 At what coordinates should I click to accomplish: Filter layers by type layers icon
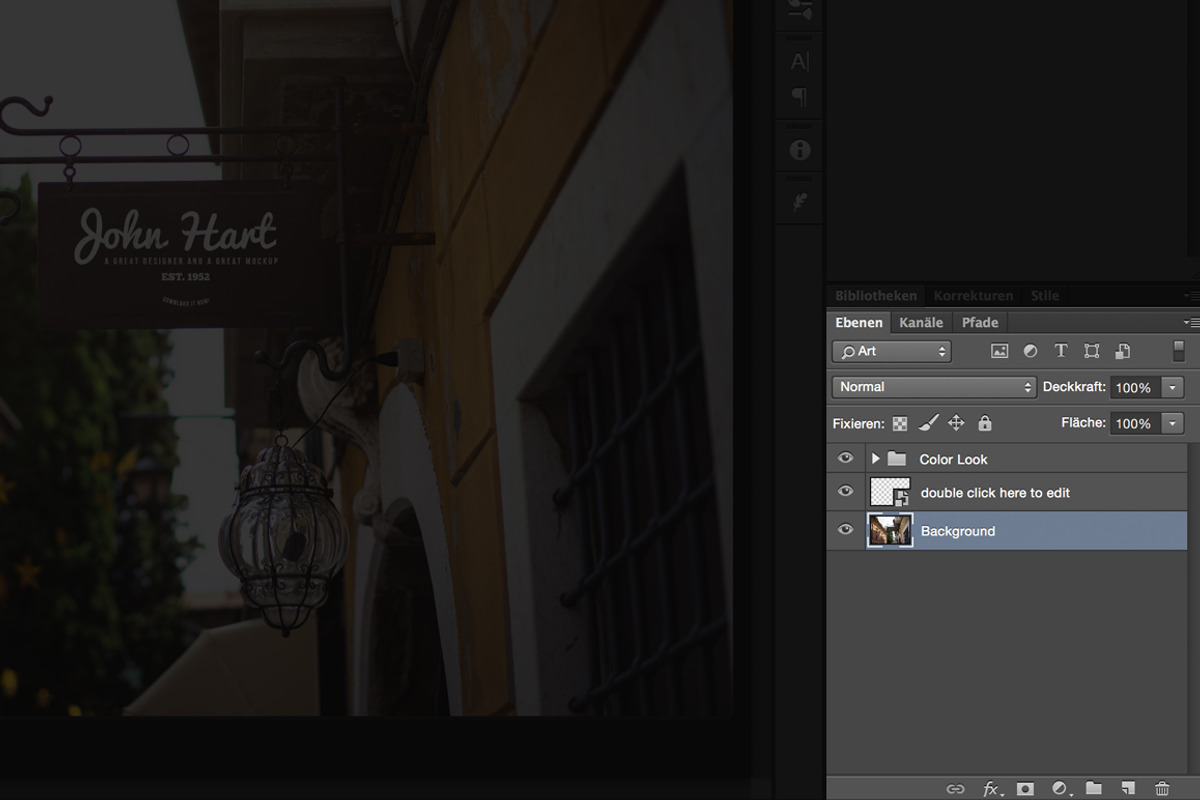(1061, 351)
